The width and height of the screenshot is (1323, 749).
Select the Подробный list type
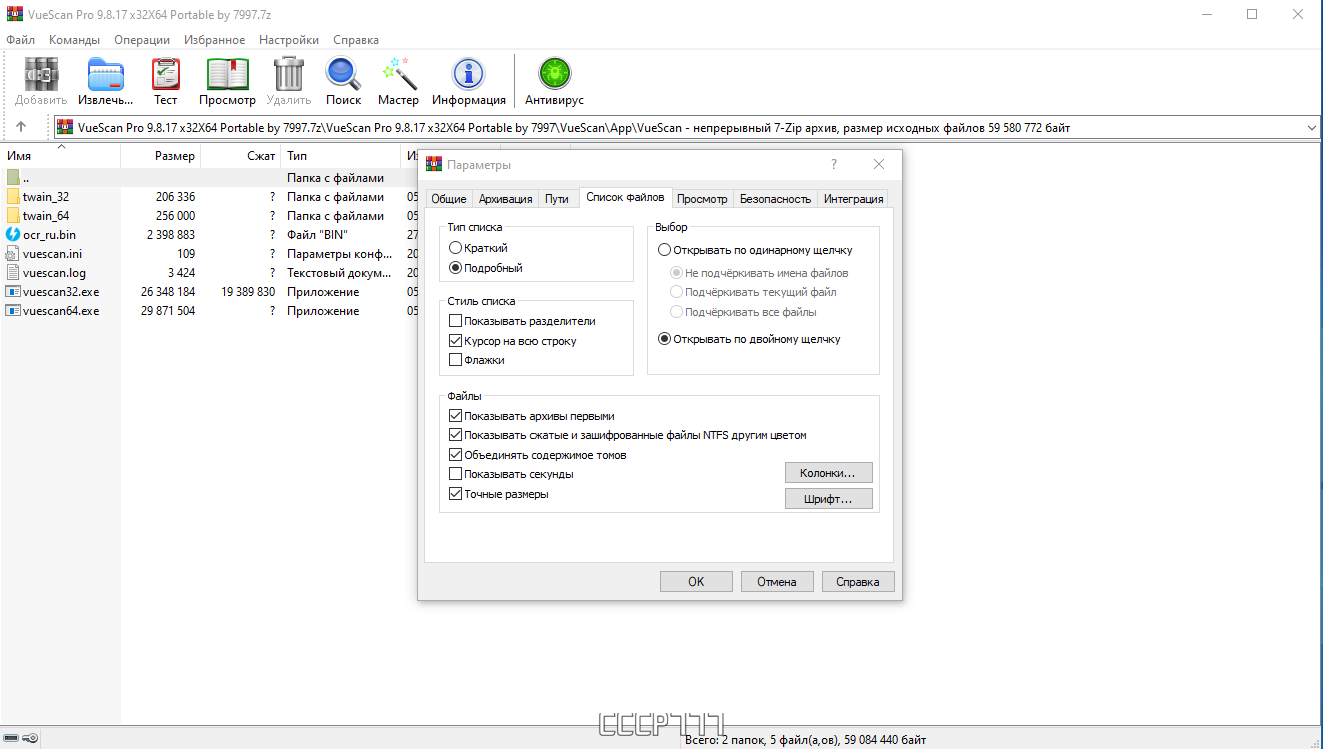(x=456, y=268)
